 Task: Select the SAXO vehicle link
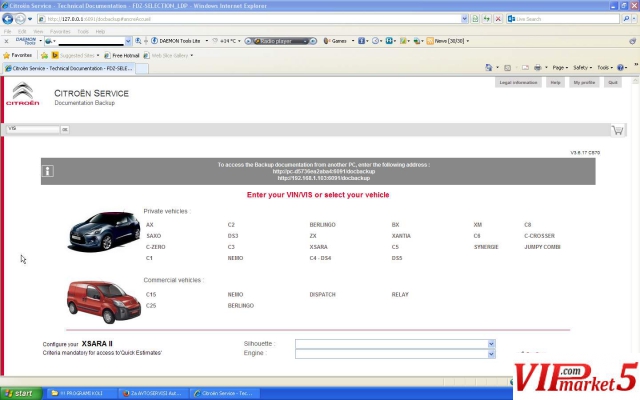coord(153,236)
